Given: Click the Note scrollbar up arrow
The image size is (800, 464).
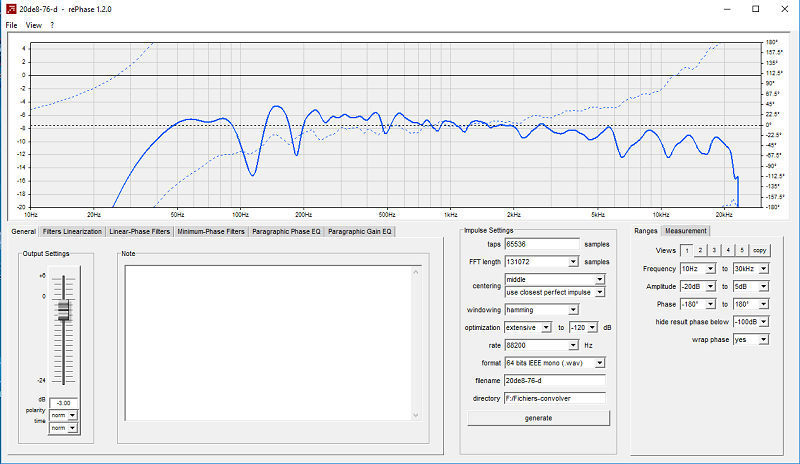Looking at the screenshot, I should (415, 272).
